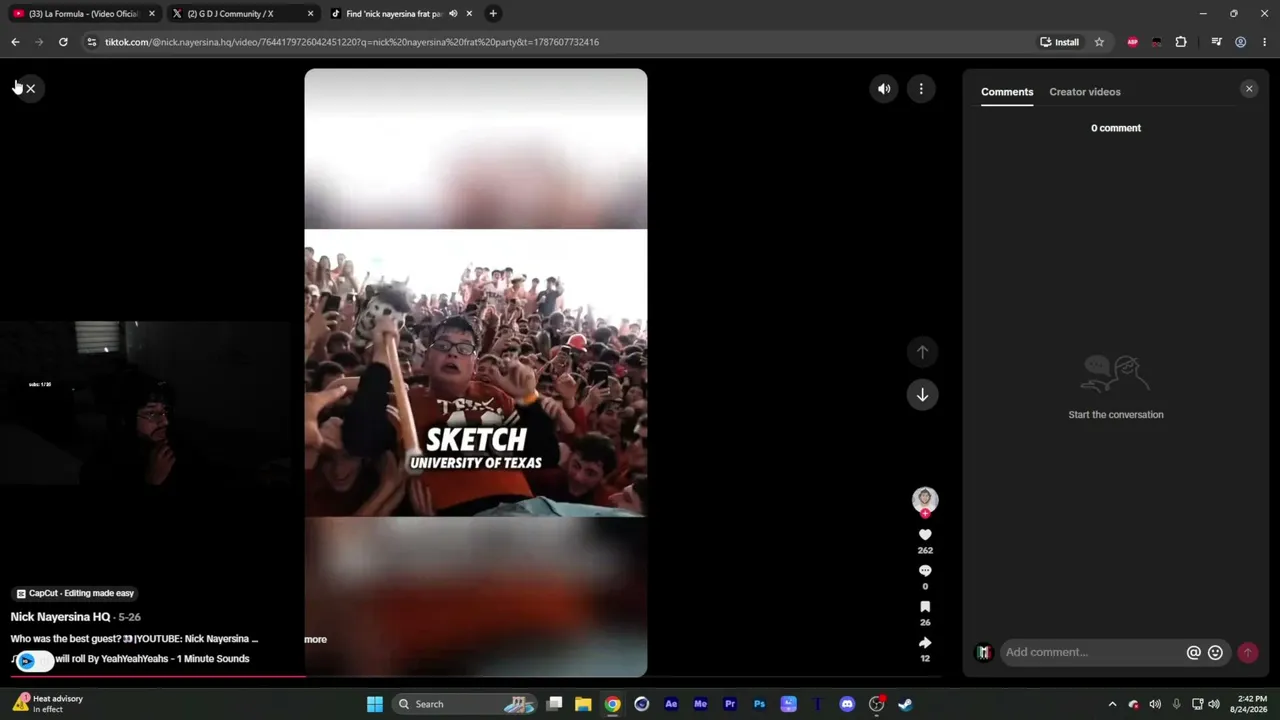Open File Explorer from the taskbar
The image size is (1280, 720).
click(x=583, y=704)
